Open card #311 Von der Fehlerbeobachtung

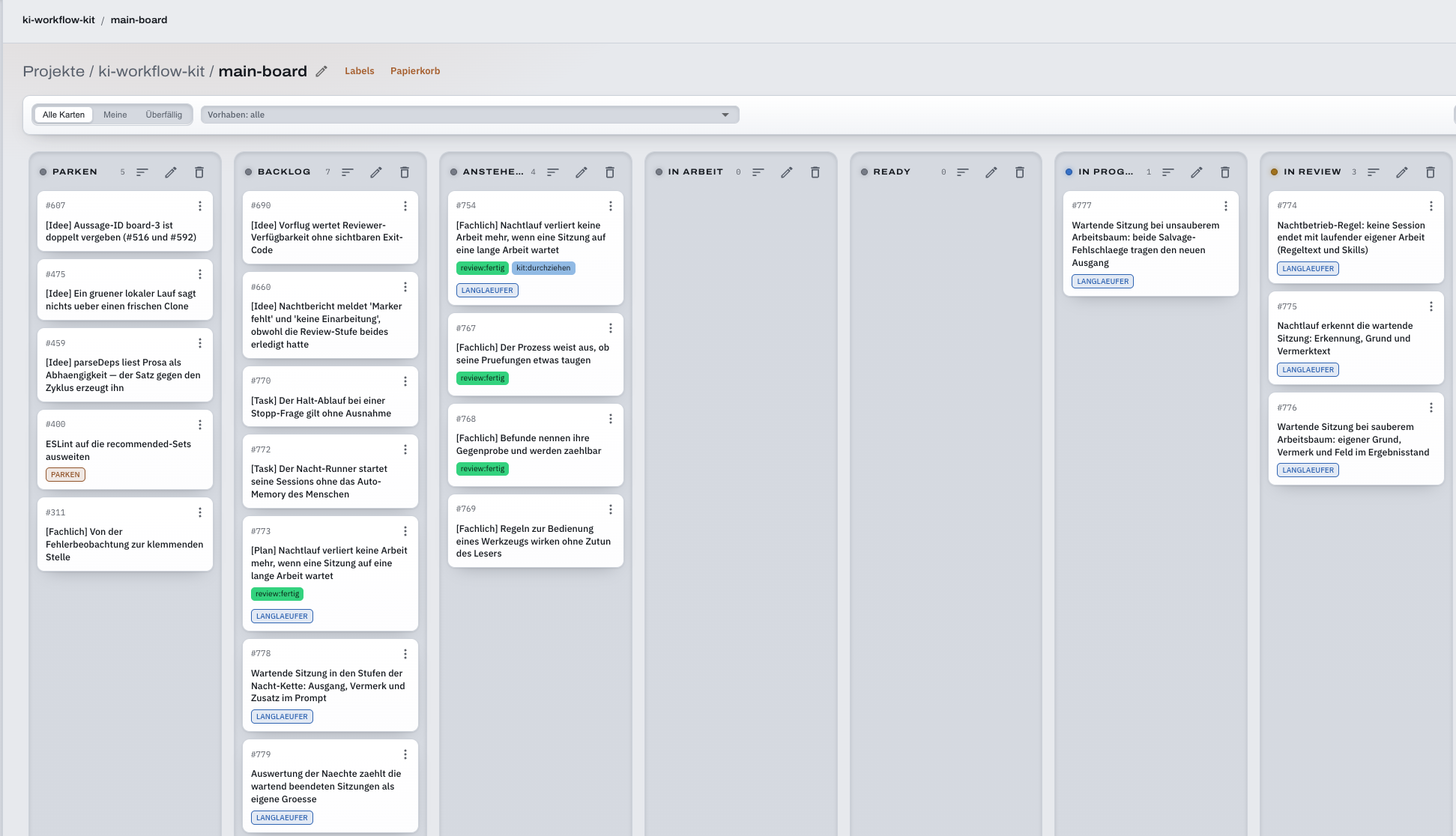pos(125,535)
